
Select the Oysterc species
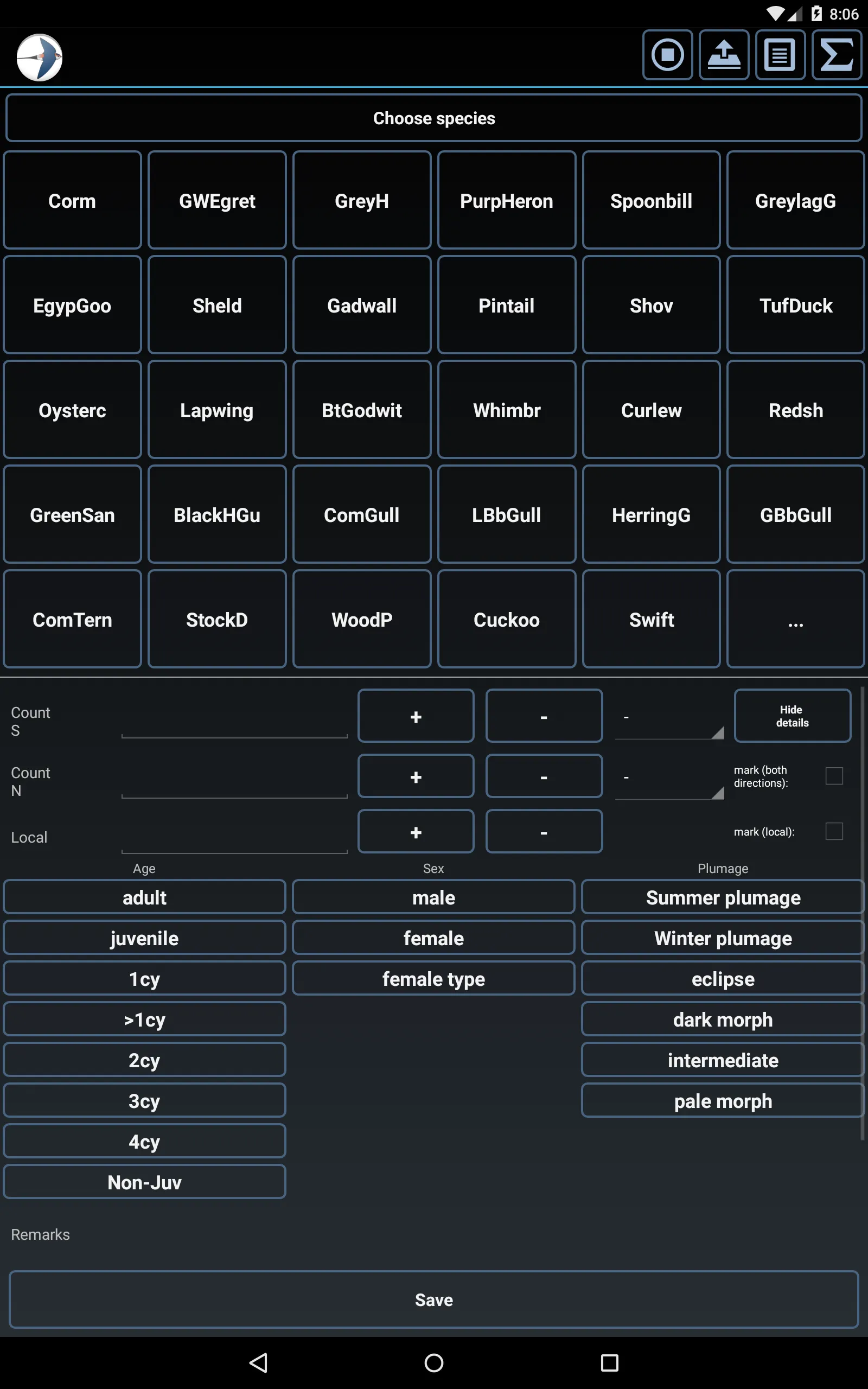point(72,410)
